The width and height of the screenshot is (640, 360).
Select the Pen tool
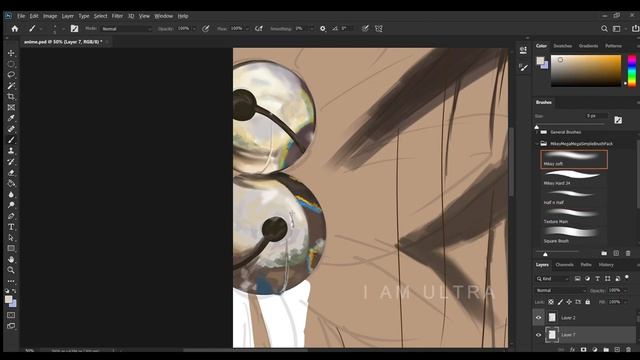[11, 216]
